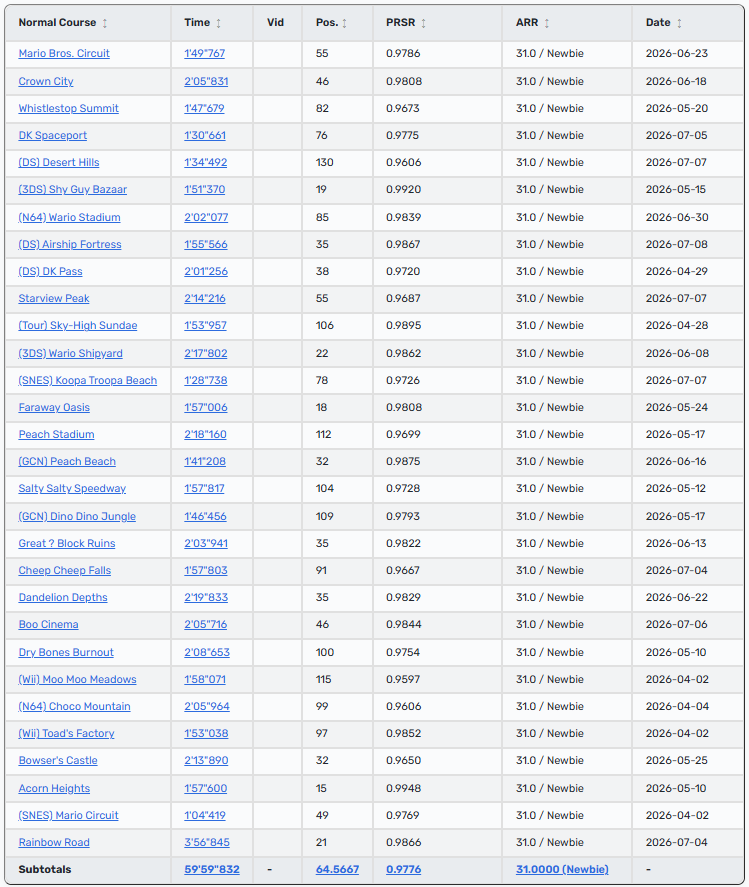Open Peach Stadium course link

point(56,436)
